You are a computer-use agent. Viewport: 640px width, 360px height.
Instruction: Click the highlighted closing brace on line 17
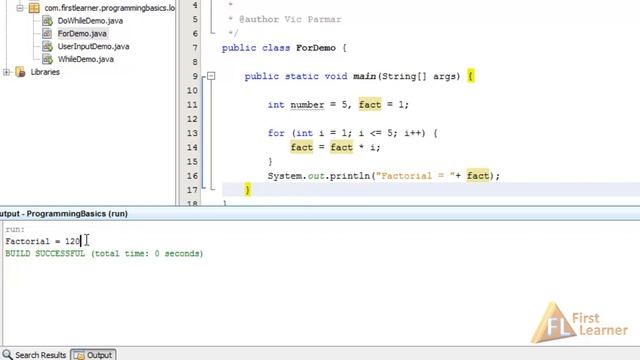[247, 190]
